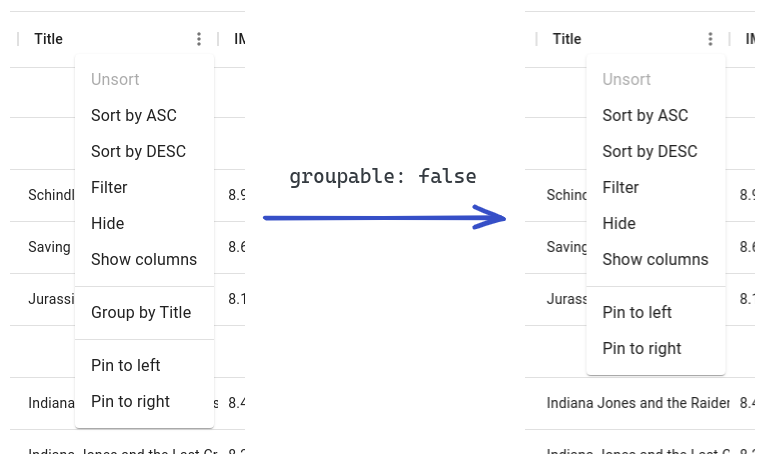Click the right Title column menu icon
Screen dimensions: 765x464
710,39
